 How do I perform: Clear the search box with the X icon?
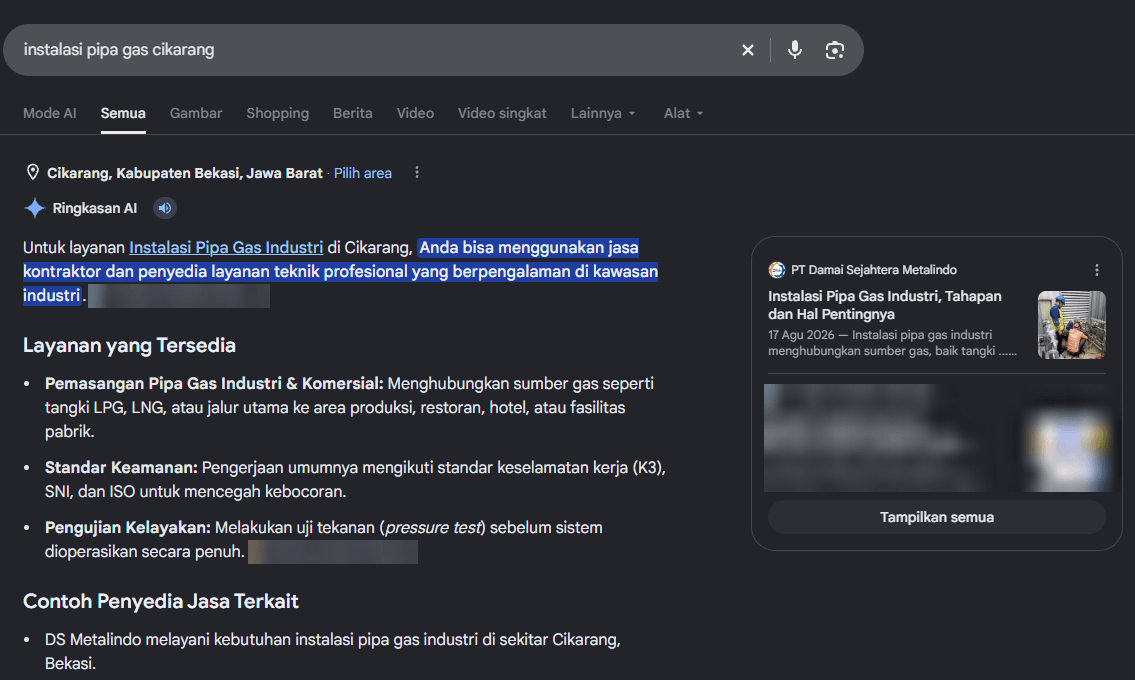(748, 50)
